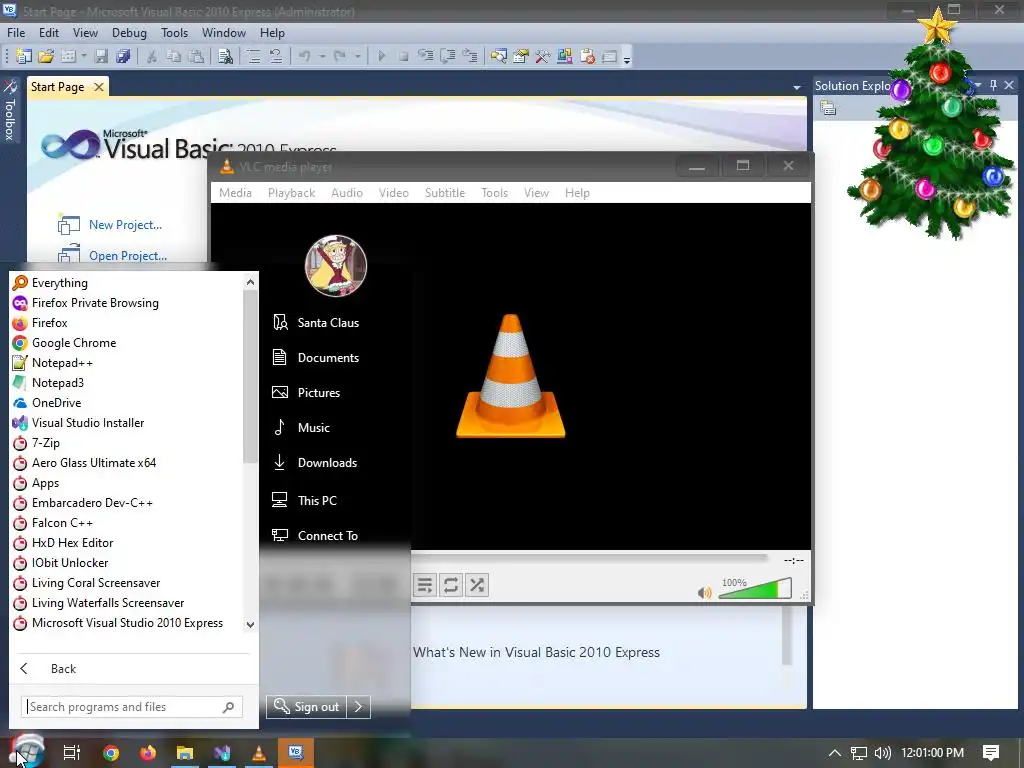Click the Save toolbar icon
The width and height of the screenshot is (1024, 768).
101,57
